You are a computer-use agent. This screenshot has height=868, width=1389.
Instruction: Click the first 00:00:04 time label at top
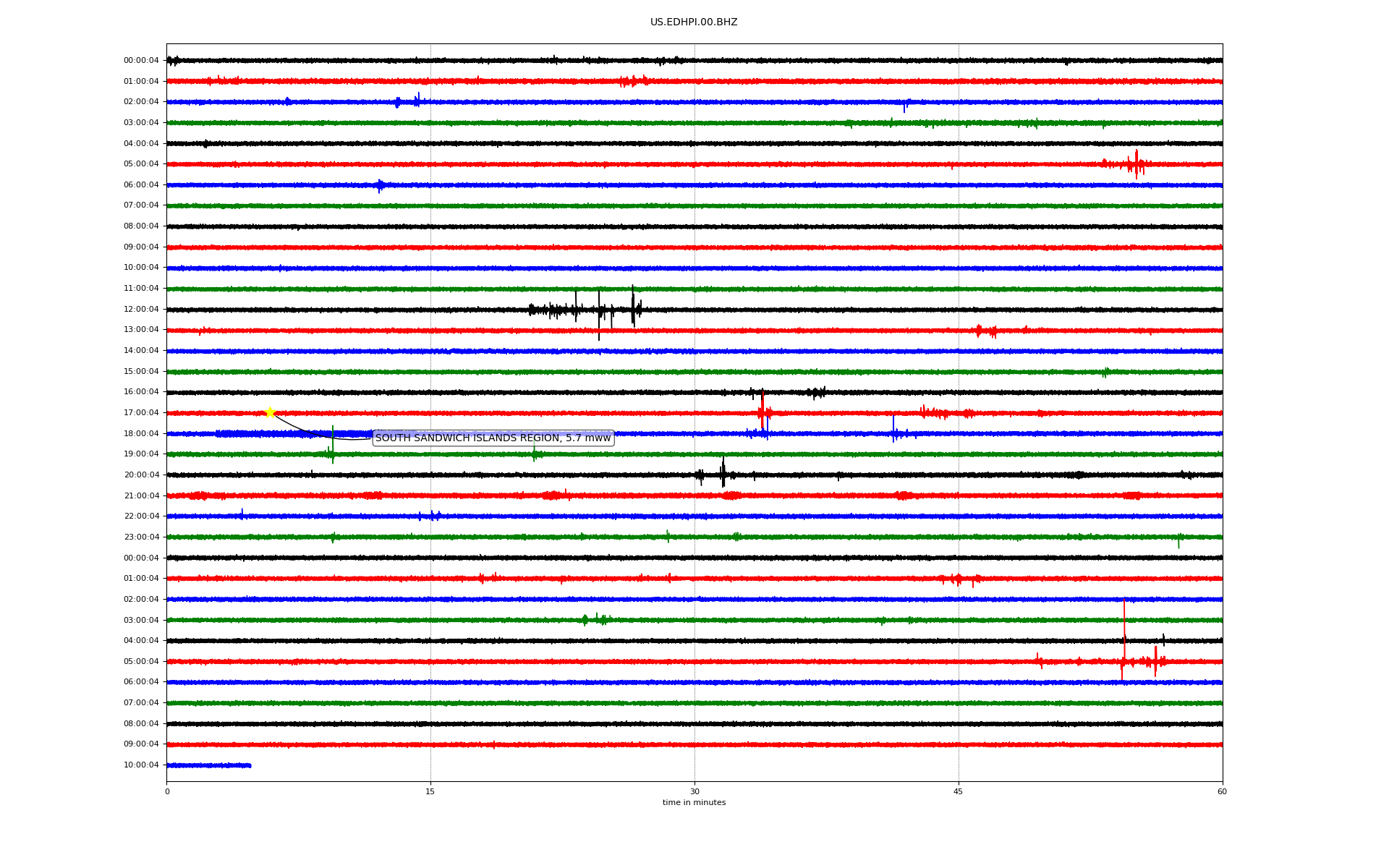click(141, 61)
